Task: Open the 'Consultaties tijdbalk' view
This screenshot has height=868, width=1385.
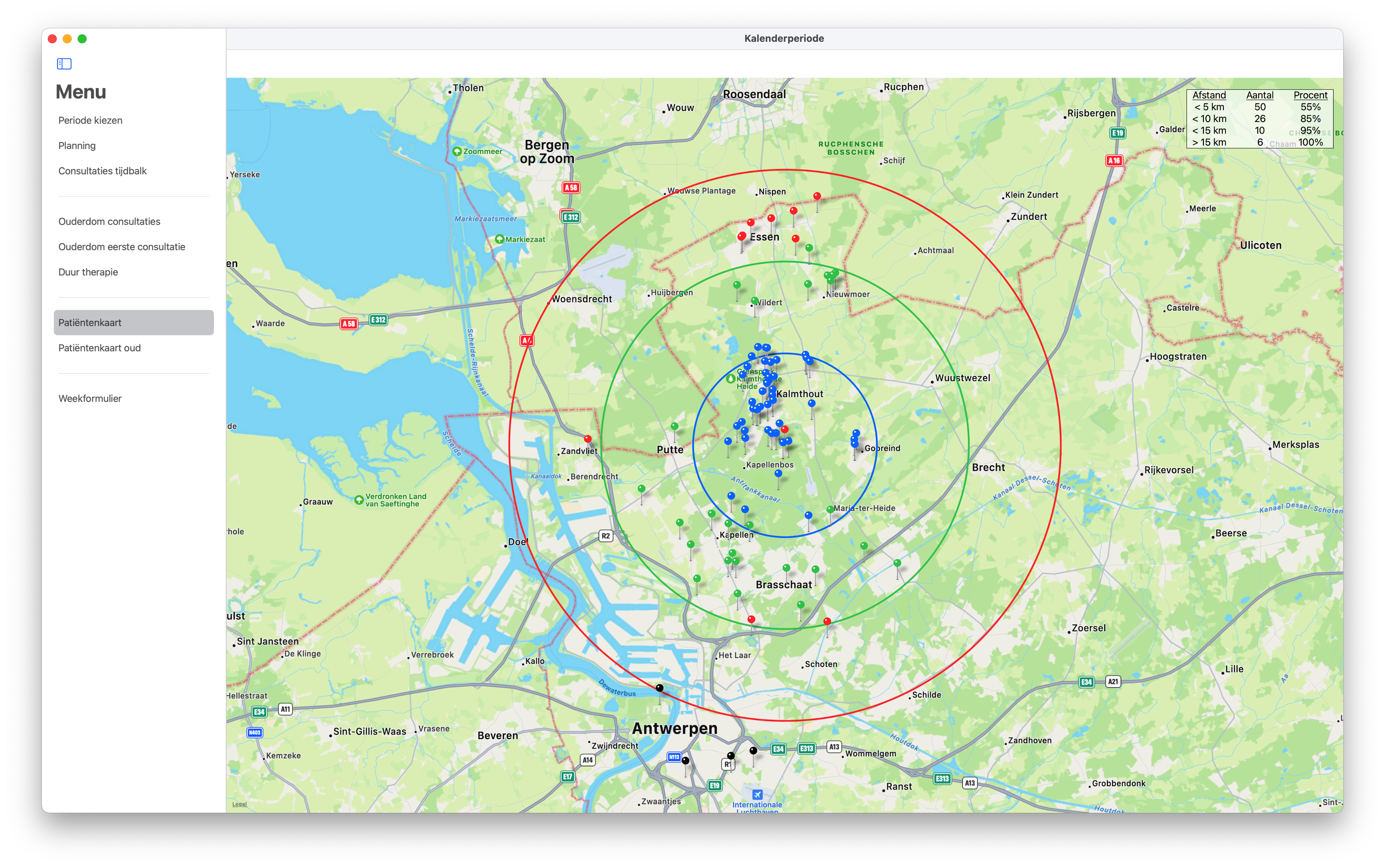Action: coord(103,171)
